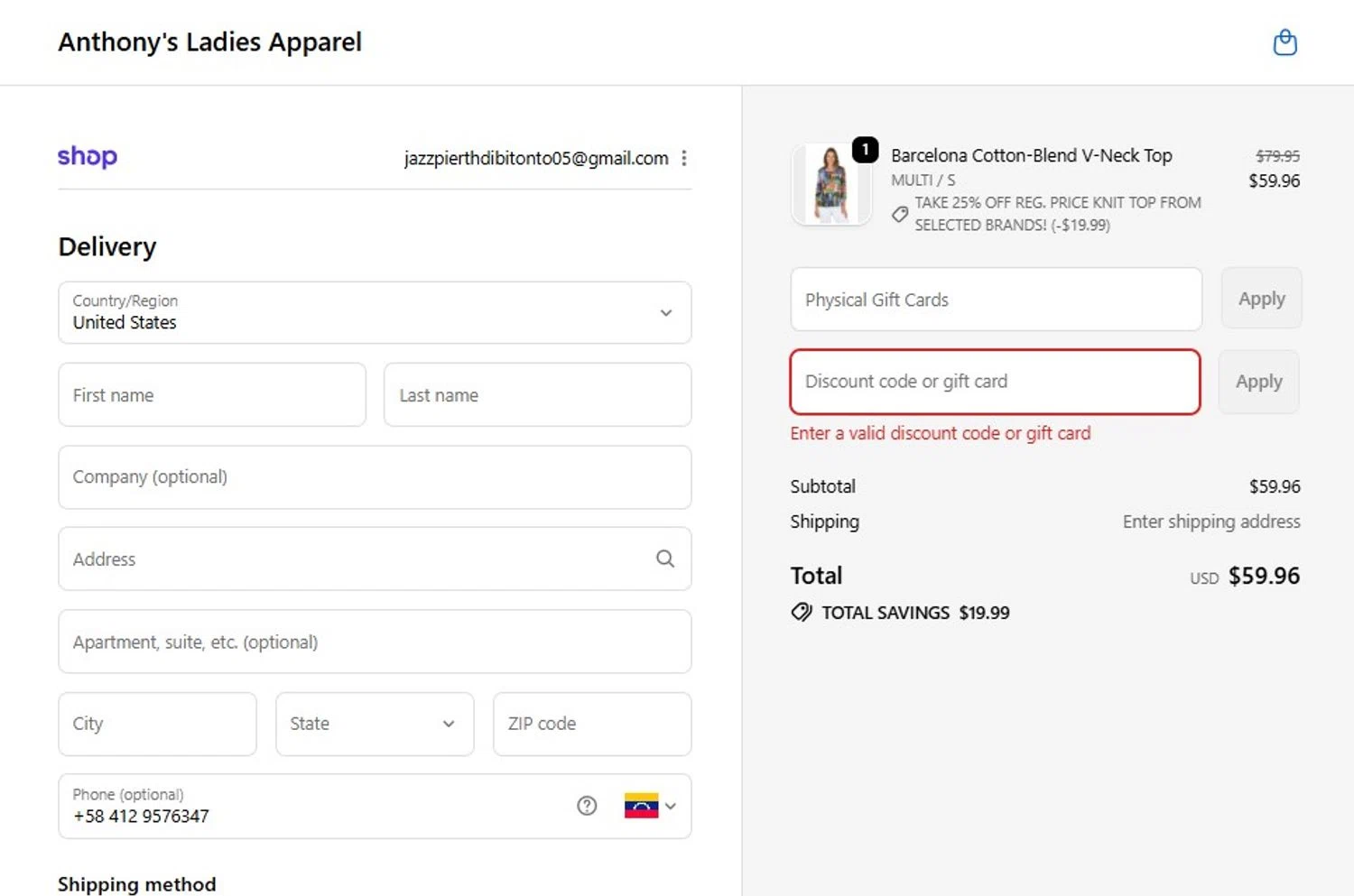Click the MULTI / S variant text
Viewport: 1354px width, 896px height.
[x=923, y=180]
